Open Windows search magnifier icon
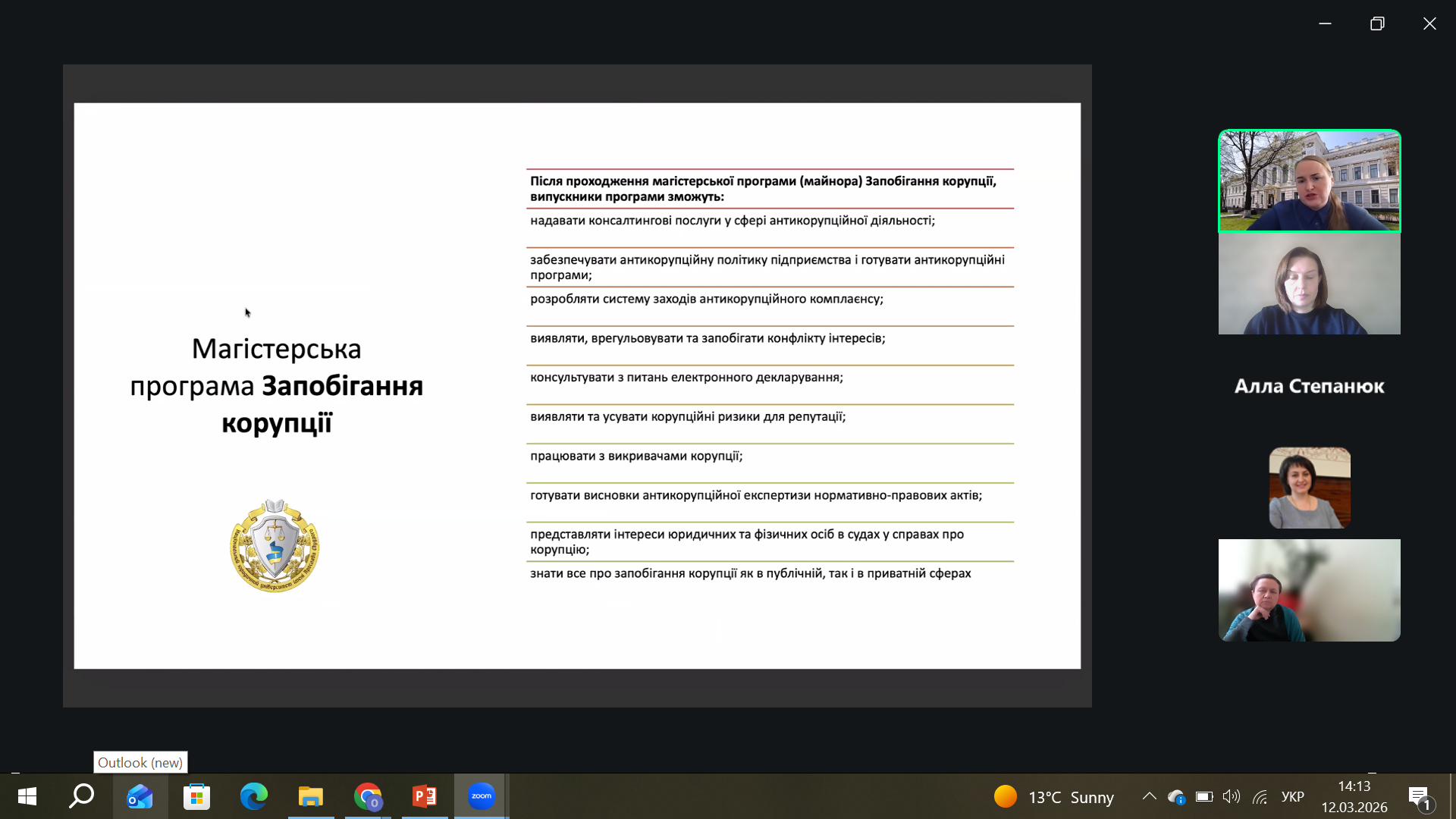 point(82,796)
